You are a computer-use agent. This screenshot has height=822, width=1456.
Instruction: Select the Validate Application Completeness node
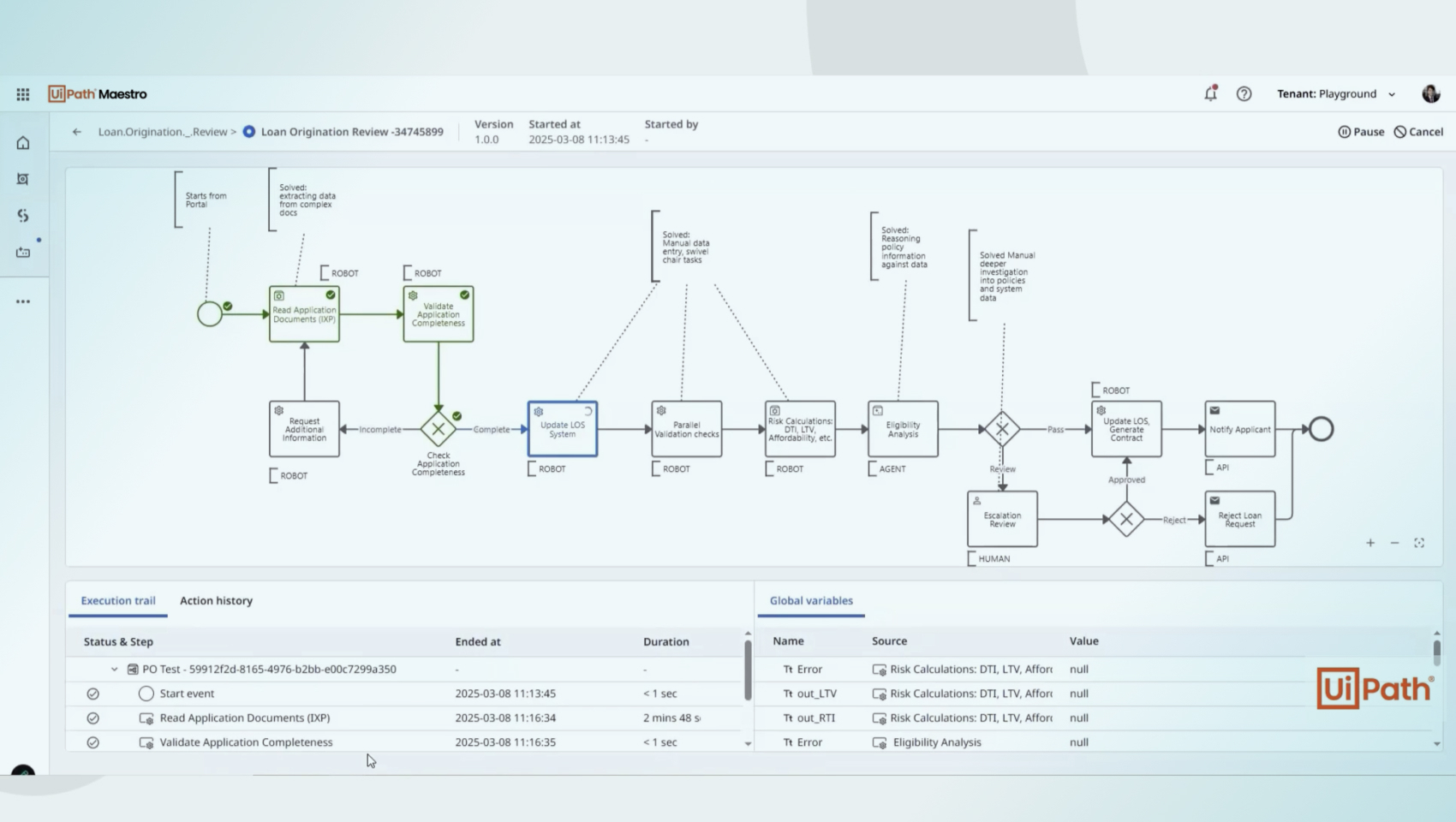pos(439,314)
